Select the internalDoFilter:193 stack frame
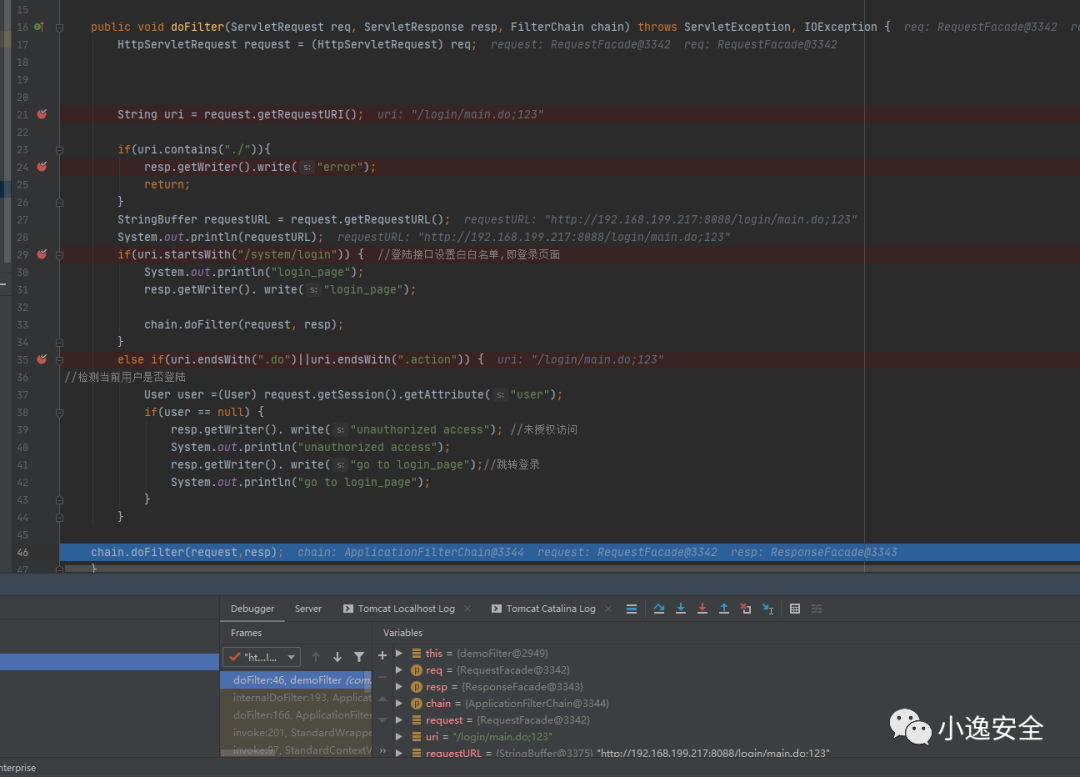Viewport: 1080px width, 777px height. coord(296,697)
